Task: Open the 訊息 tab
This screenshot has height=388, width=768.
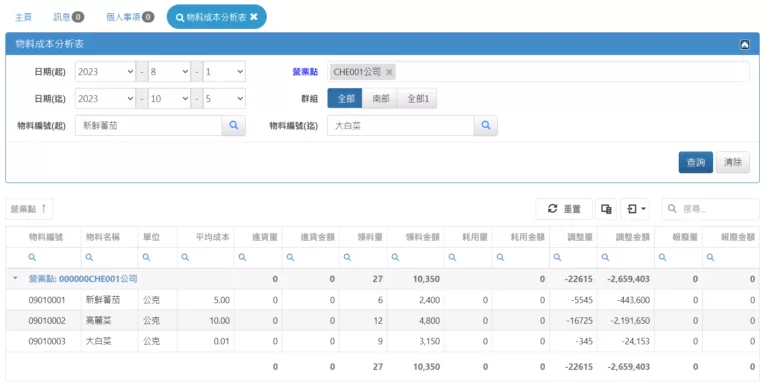Action: [69, 17]
